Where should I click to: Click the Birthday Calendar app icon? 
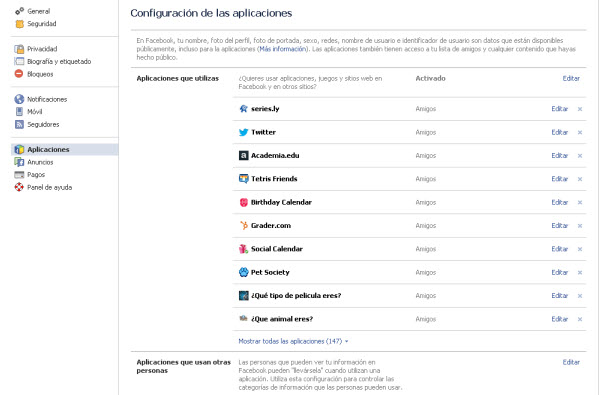243,202
